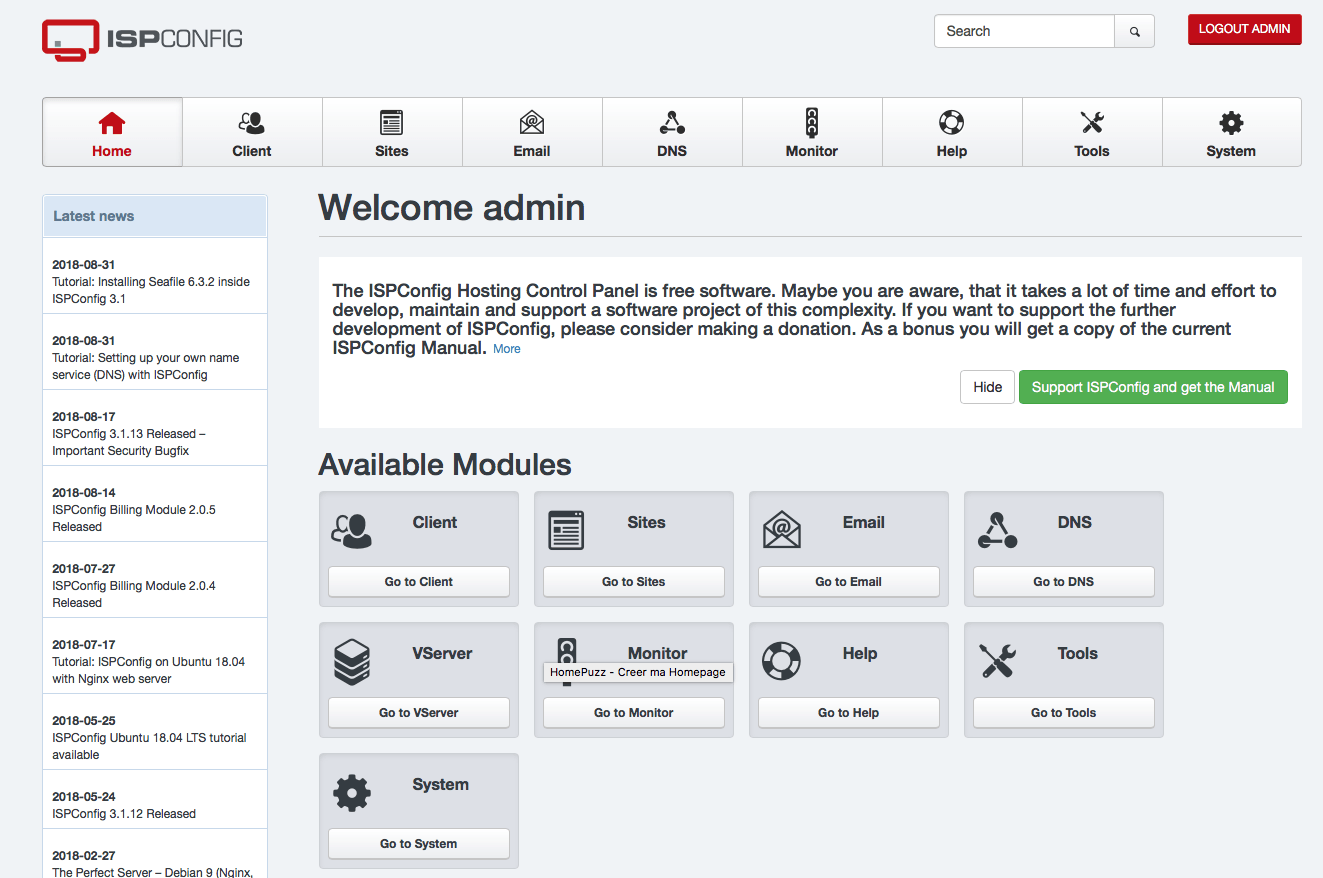
Task: Click the Sites page icon in navigation bar
Action: pos(392,123)
